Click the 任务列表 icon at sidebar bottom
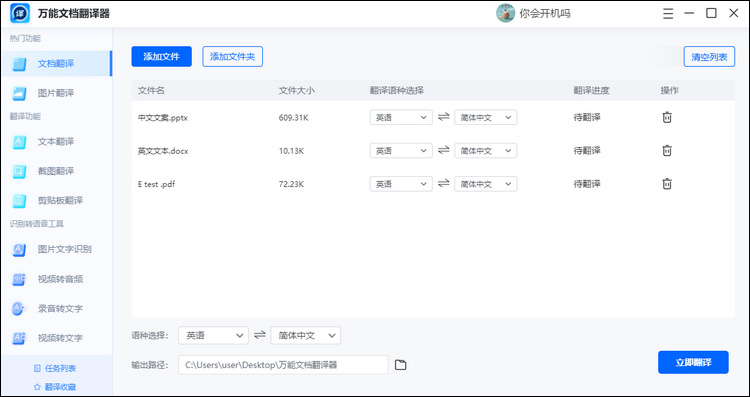Screen dimensions: 750x397 (37, 368)
